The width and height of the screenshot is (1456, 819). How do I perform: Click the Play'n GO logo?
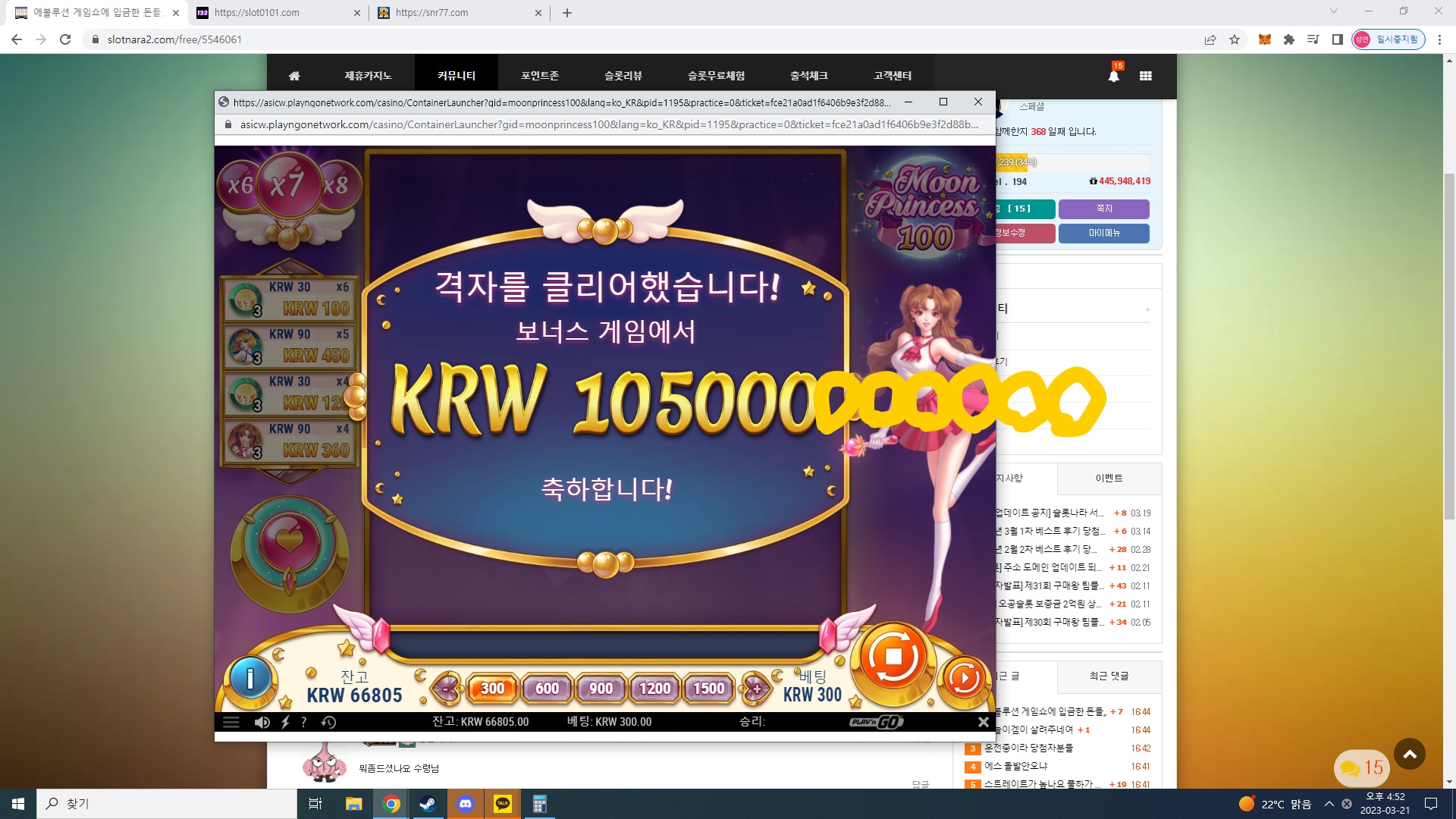(877, 722)
